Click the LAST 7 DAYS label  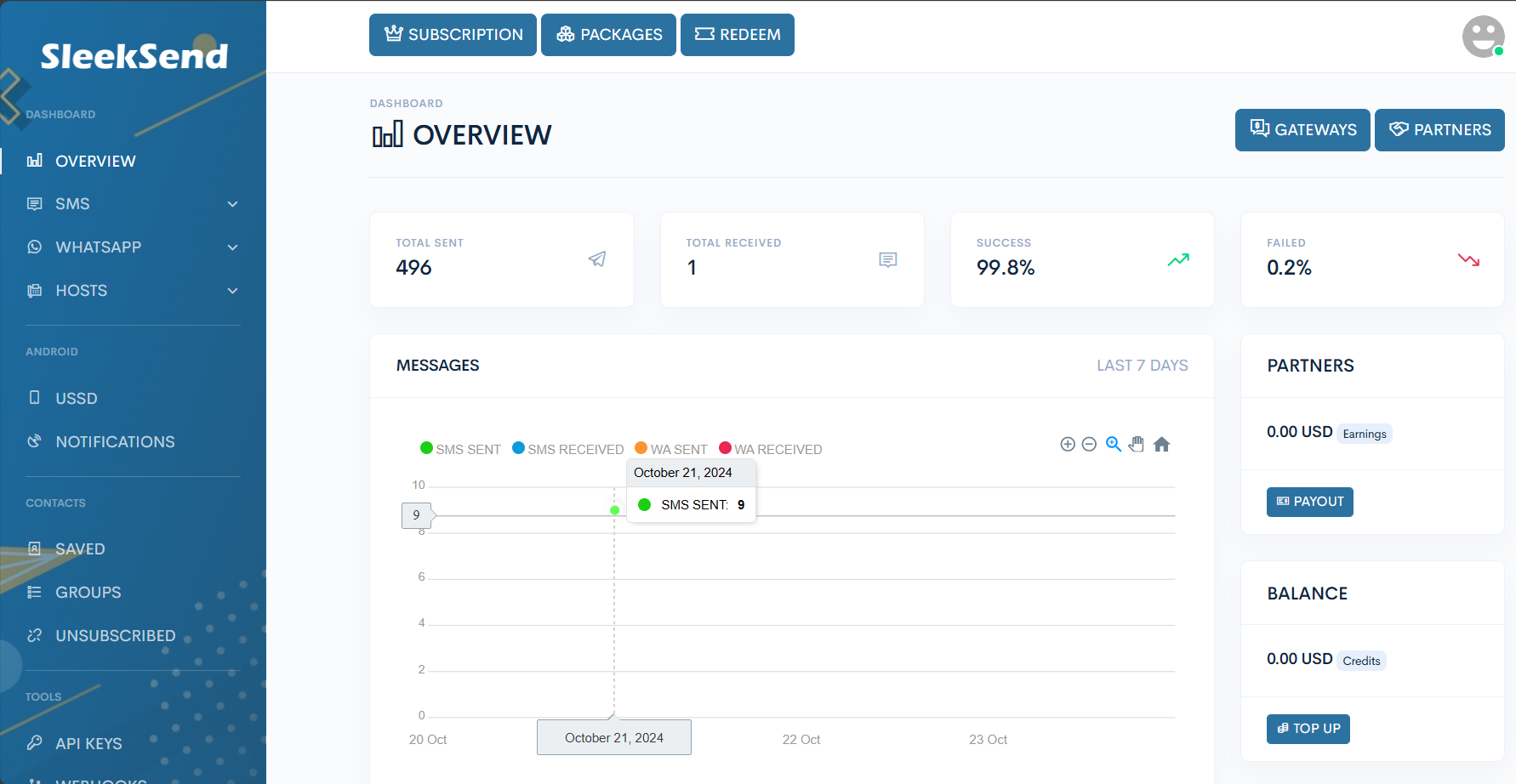1142,366
